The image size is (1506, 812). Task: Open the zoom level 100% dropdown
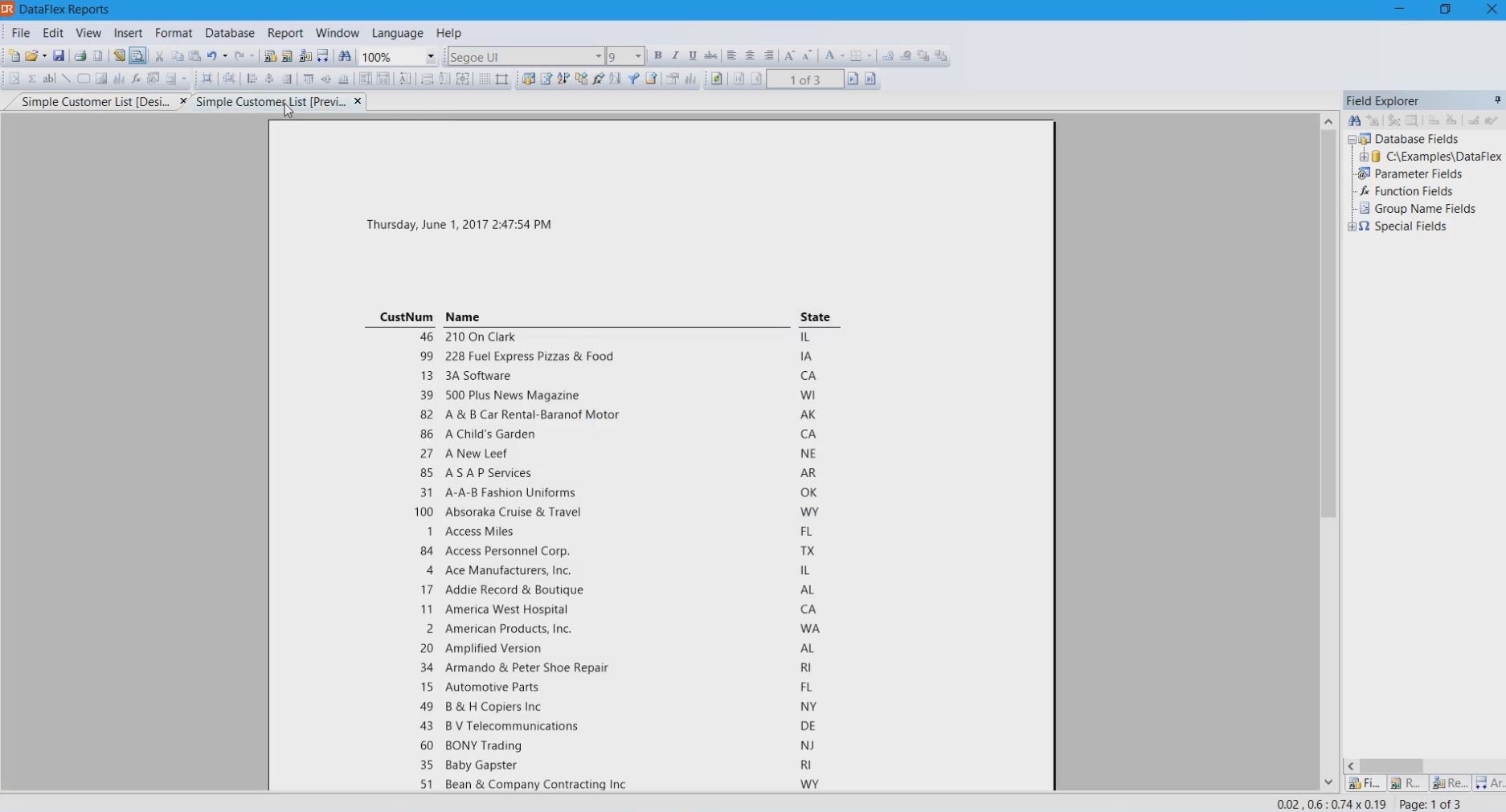point(430,57)
